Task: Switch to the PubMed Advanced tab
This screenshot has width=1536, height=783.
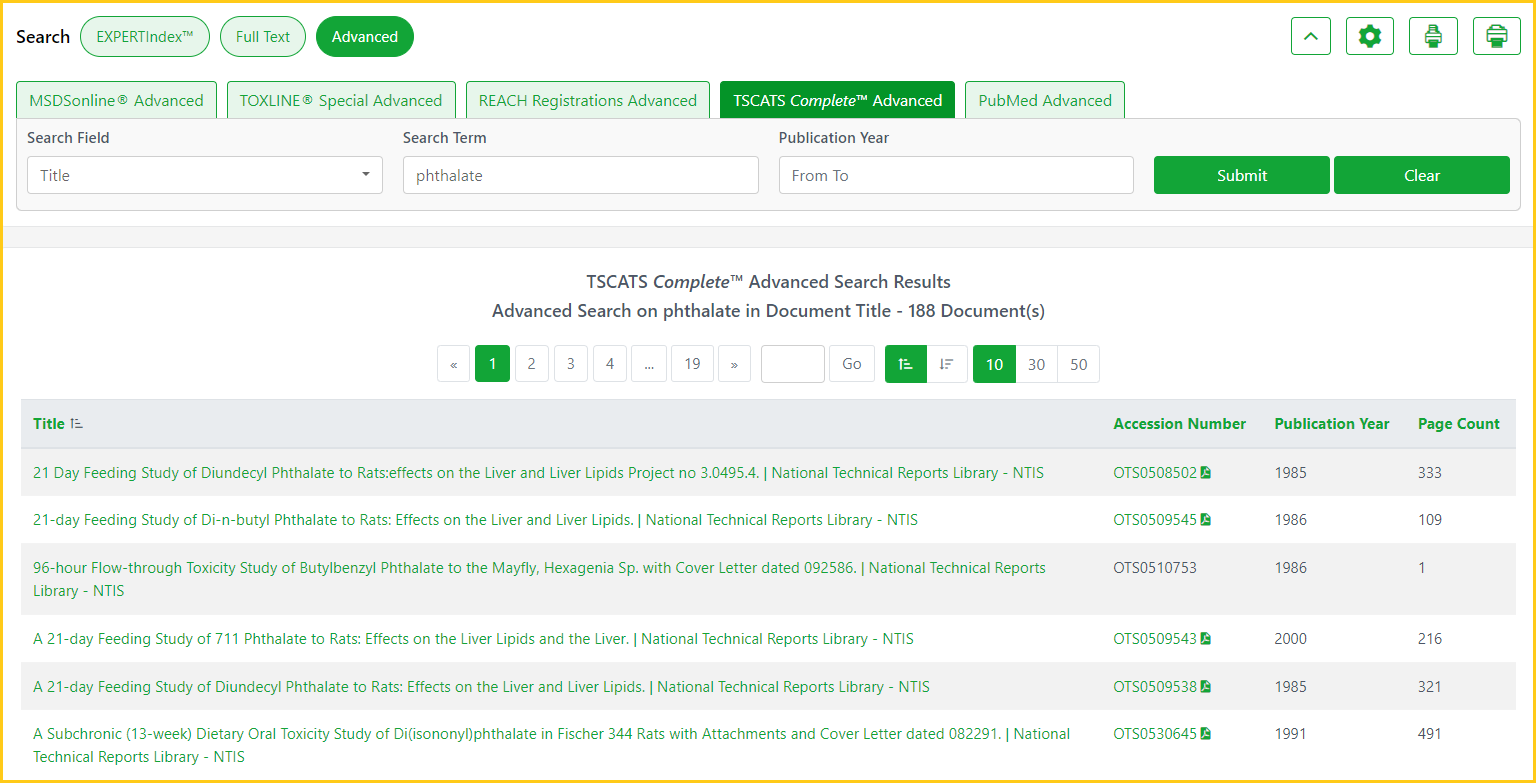Action: [x=1044, y=100]
